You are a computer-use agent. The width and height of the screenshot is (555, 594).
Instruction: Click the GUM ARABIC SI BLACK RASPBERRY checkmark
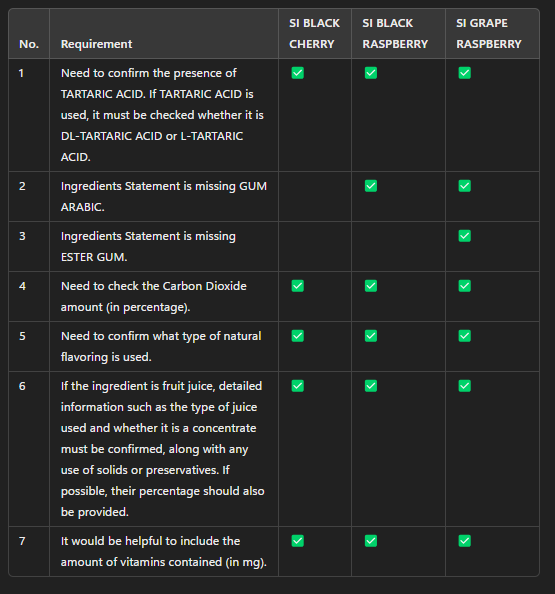click(x=371, y=186)
